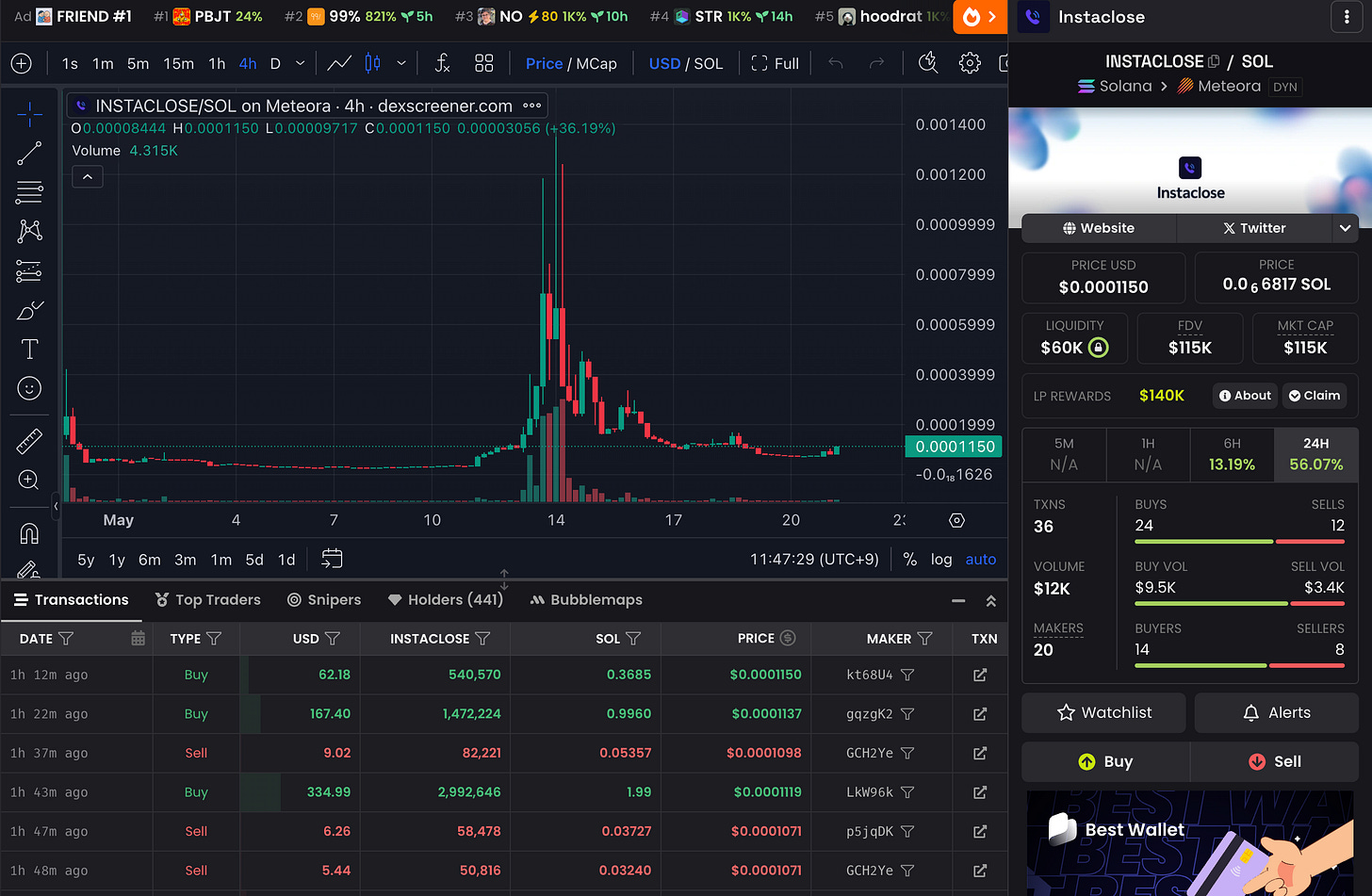Viewport: 1372px width, 896px height.
Task: Toggle Full screen chart mode
Action: pos(775,63)
